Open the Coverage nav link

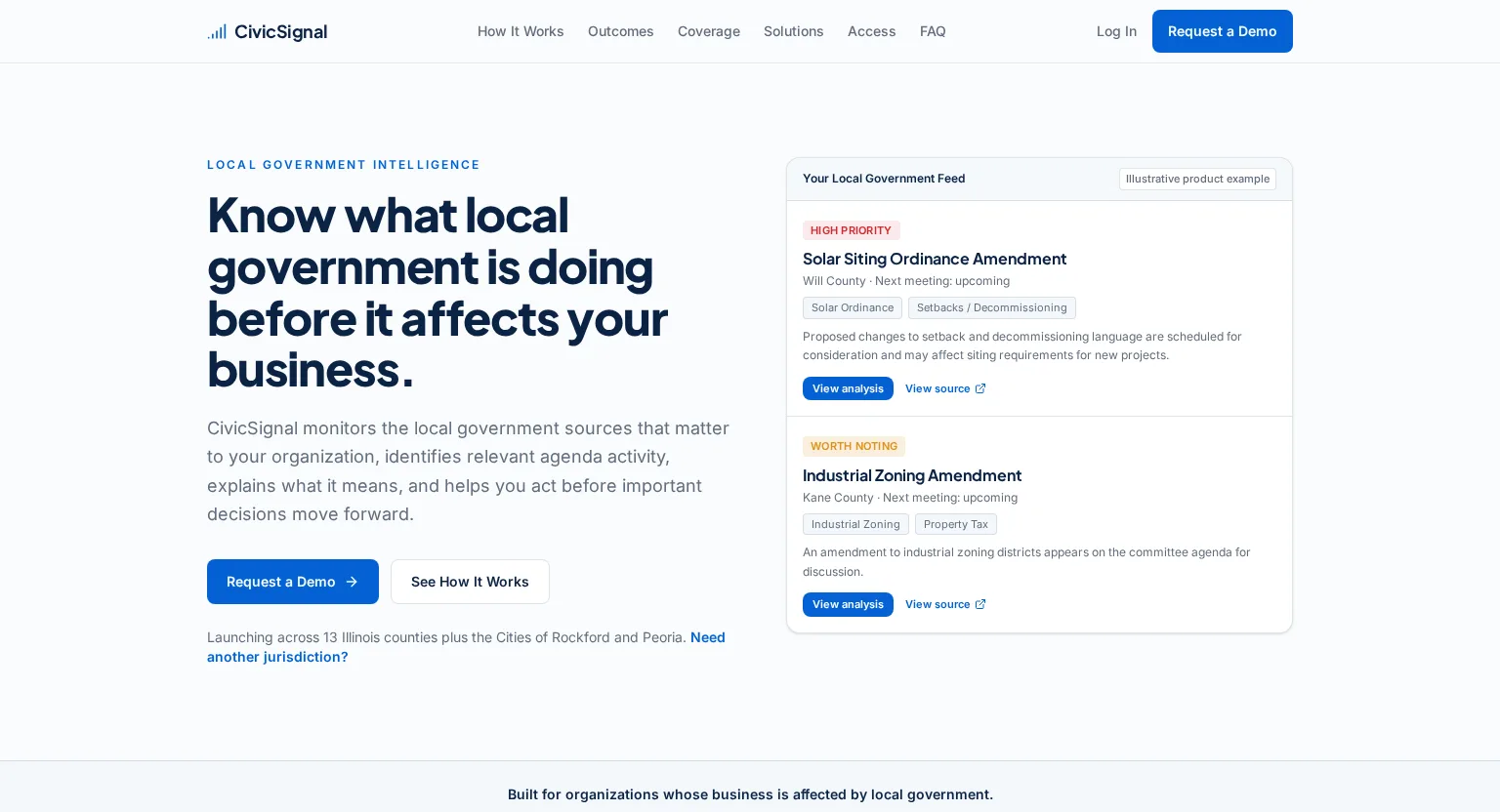pos(709,31)
